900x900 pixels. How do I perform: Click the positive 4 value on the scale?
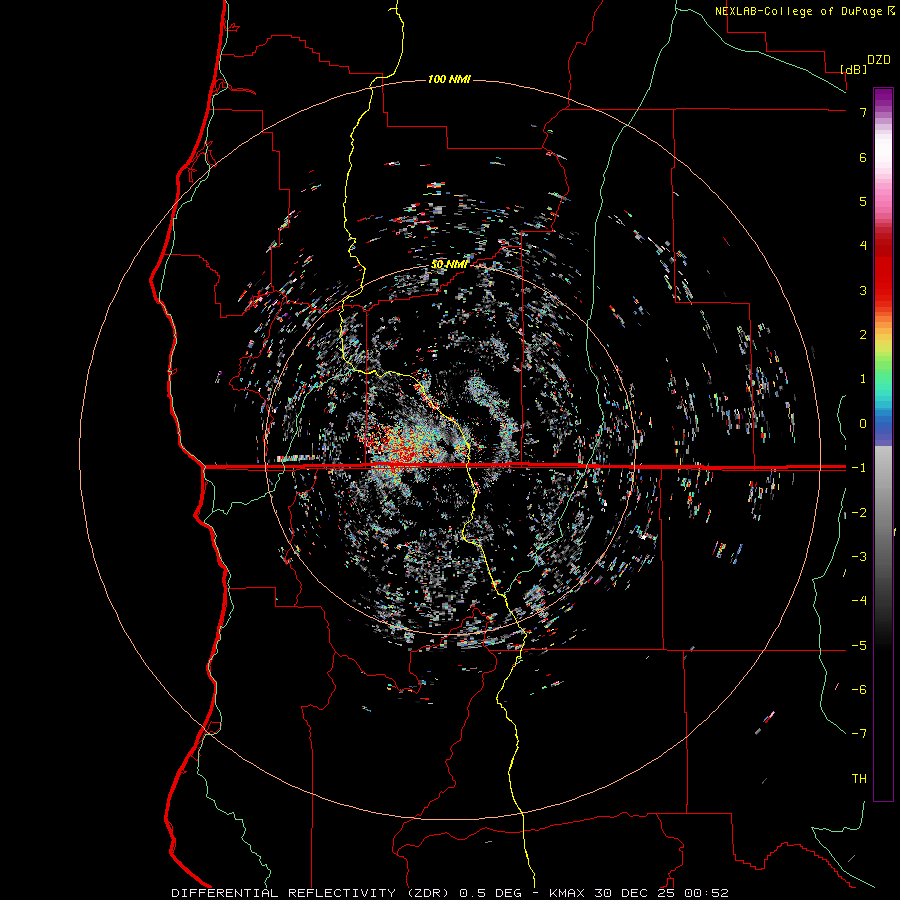point(863,246)
